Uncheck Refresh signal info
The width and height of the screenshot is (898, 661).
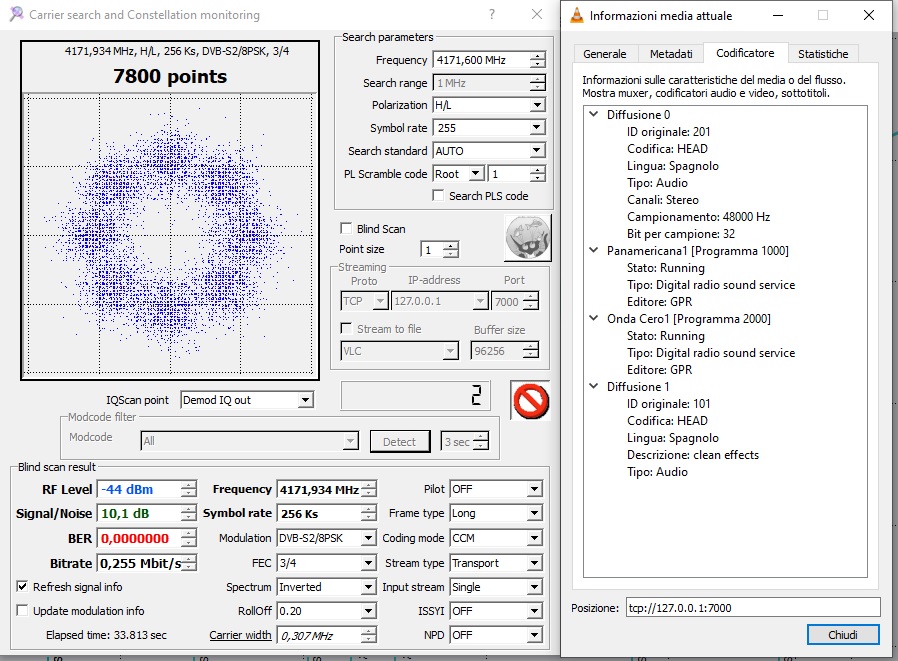22,587
